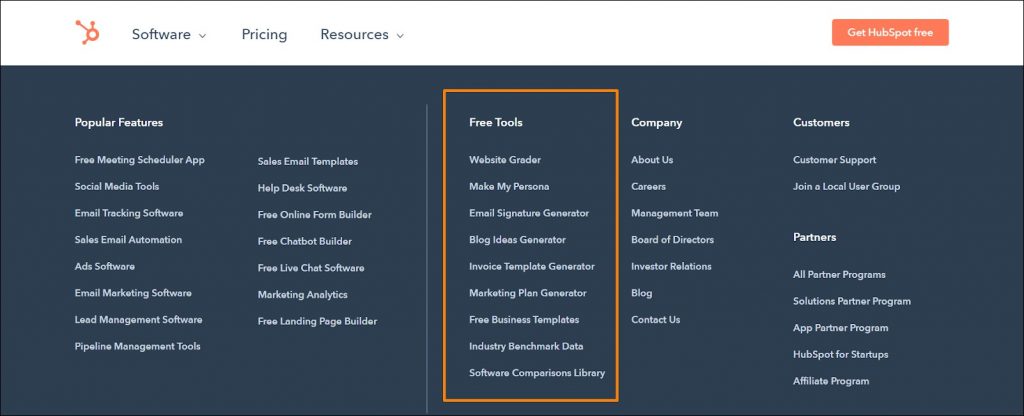Open Email Signature Generator
The height and width of the screenshot is (416, 1024).
click(x=529, y=213)
